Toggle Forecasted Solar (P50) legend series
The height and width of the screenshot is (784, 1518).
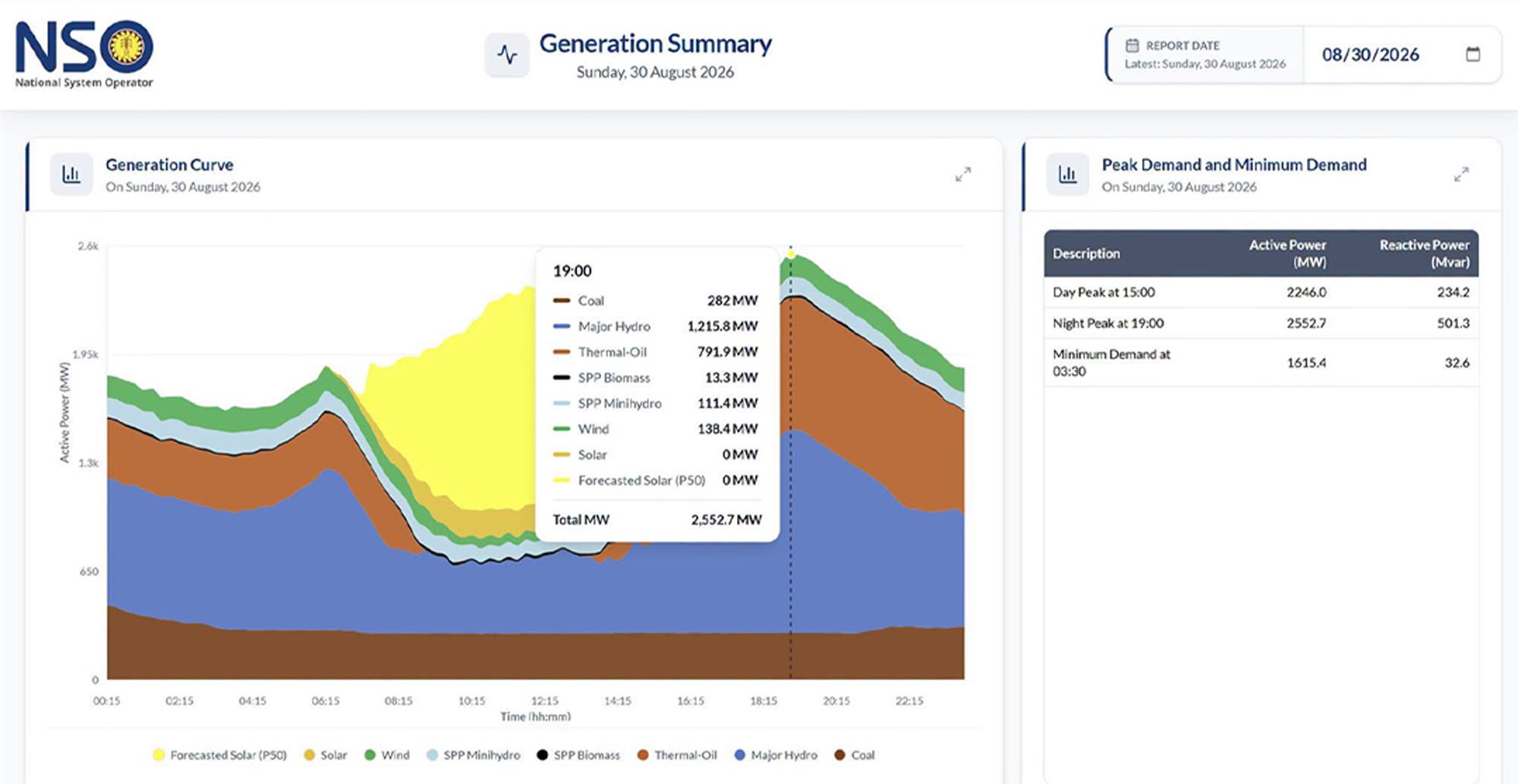[220, 755]
